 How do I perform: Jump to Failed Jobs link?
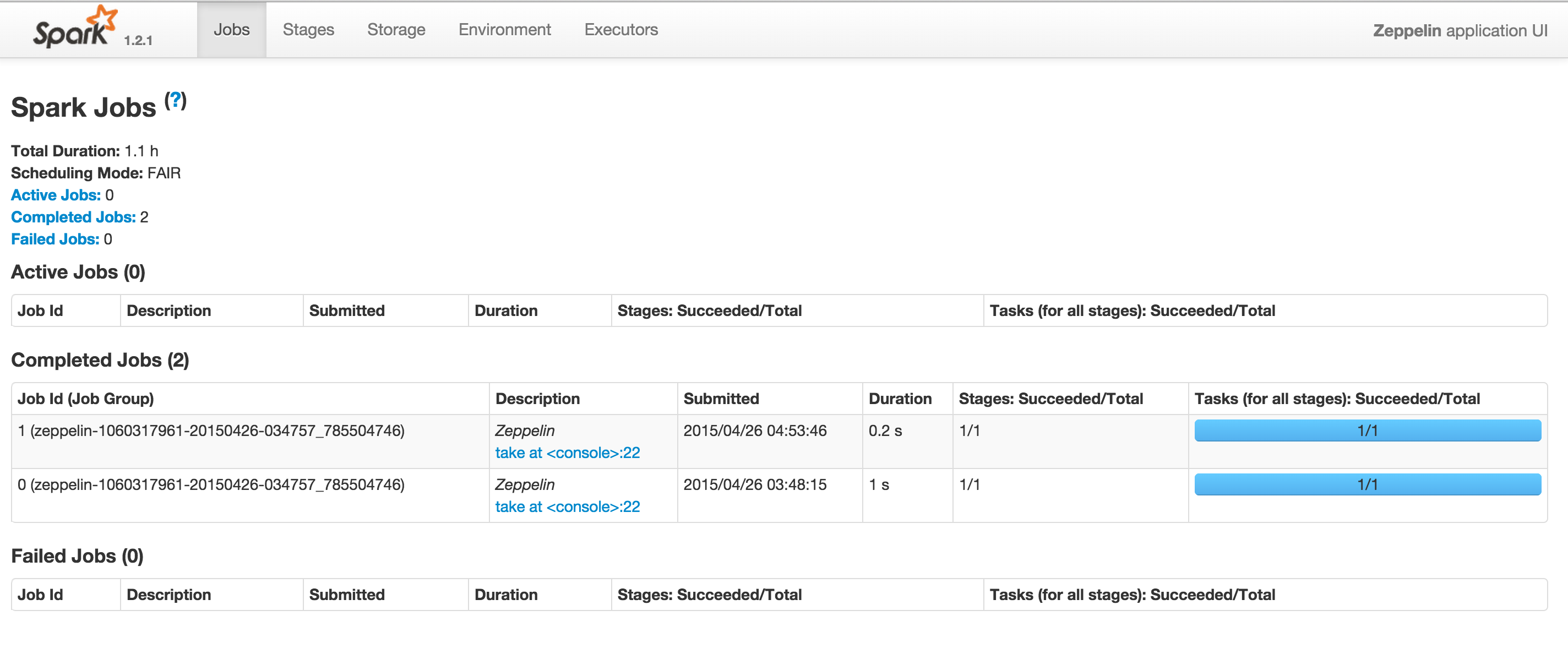[x=56, y=239]
